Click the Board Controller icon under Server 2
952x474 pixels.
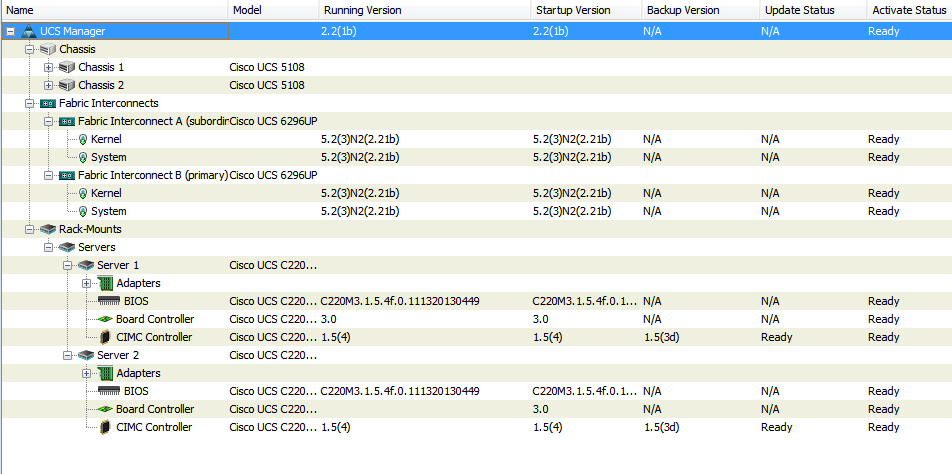[105, 409]
